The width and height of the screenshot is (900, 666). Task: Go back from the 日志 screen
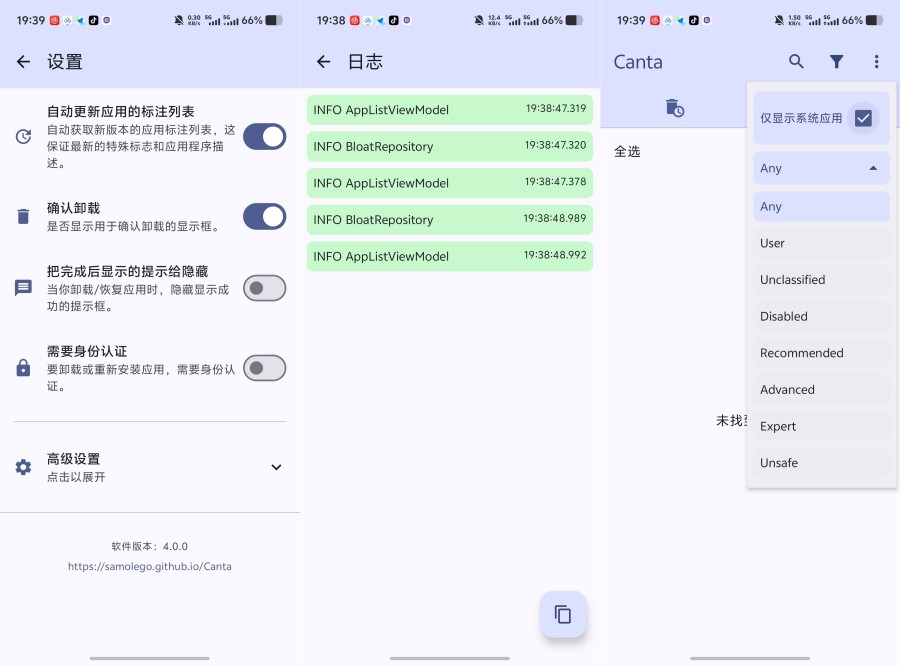tap(323, 61)
